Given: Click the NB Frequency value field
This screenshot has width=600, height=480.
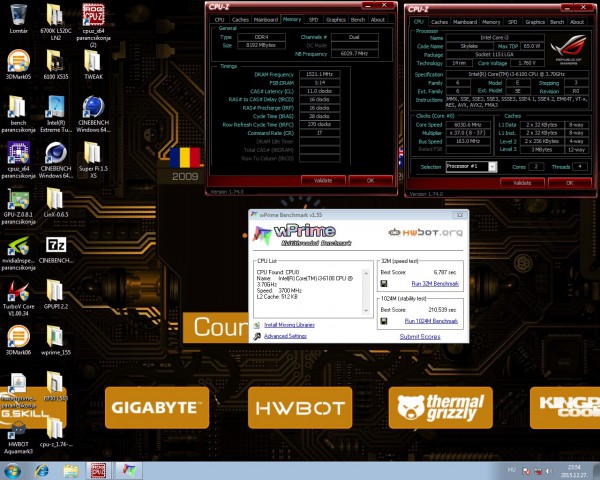Looking at the screenshot, I should (355, 54).
